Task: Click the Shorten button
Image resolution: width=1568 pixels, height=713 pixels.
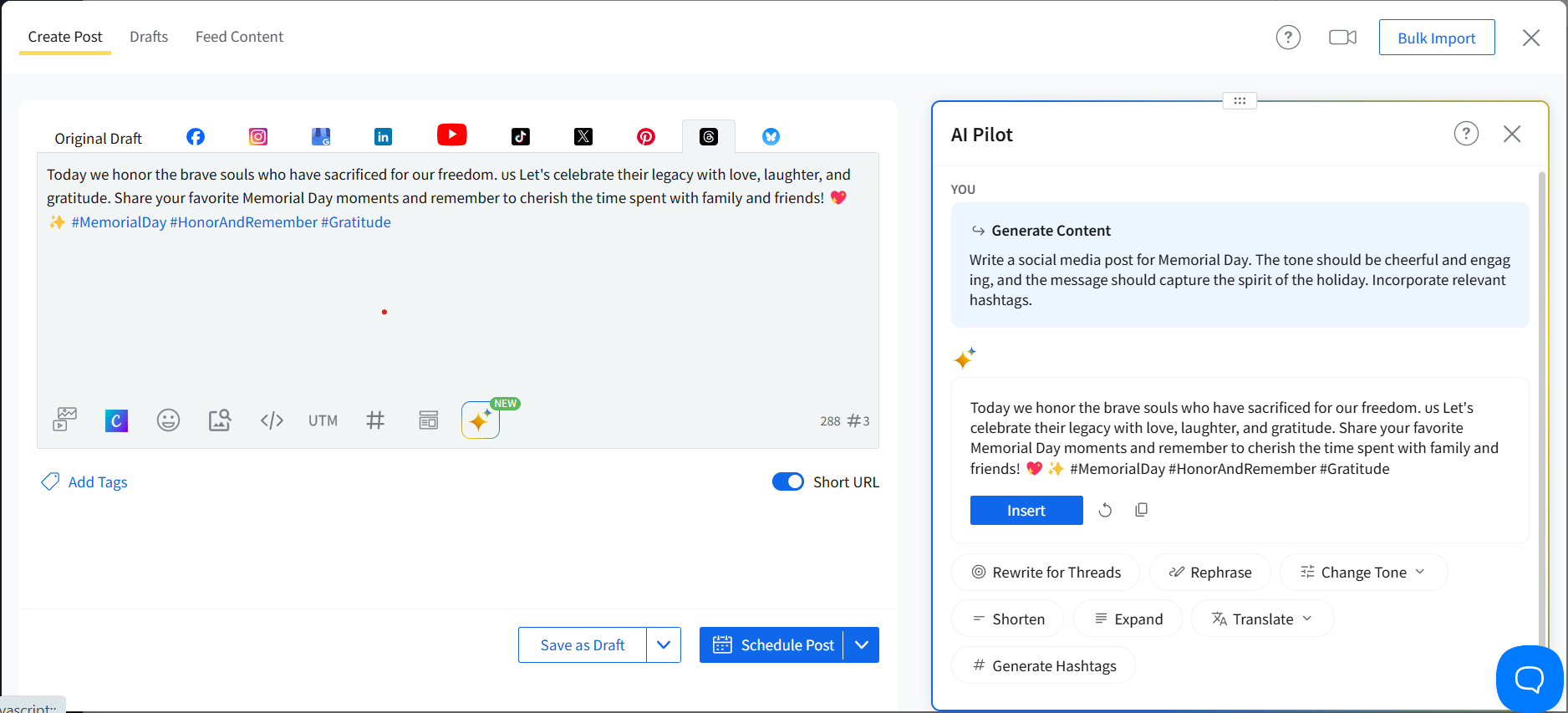Action: (1008, 619)
